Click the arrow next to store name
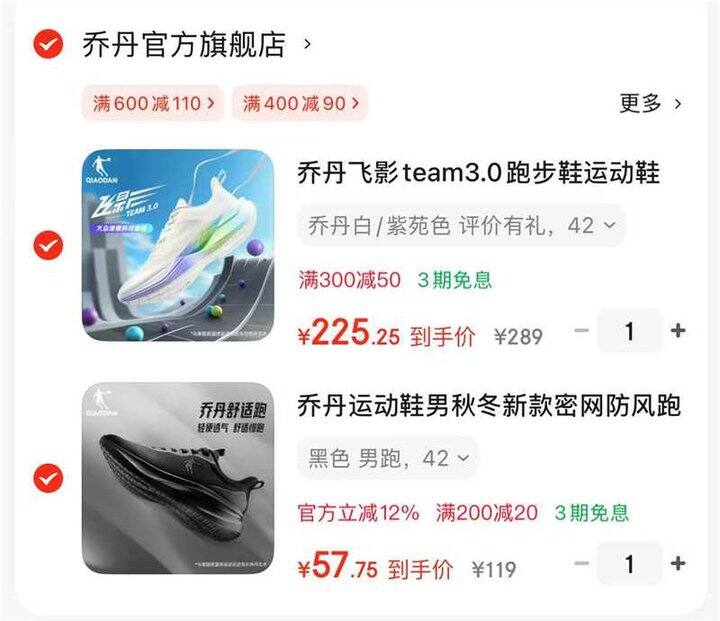Screen dimensions: 720x621 [x=307, y=45]
